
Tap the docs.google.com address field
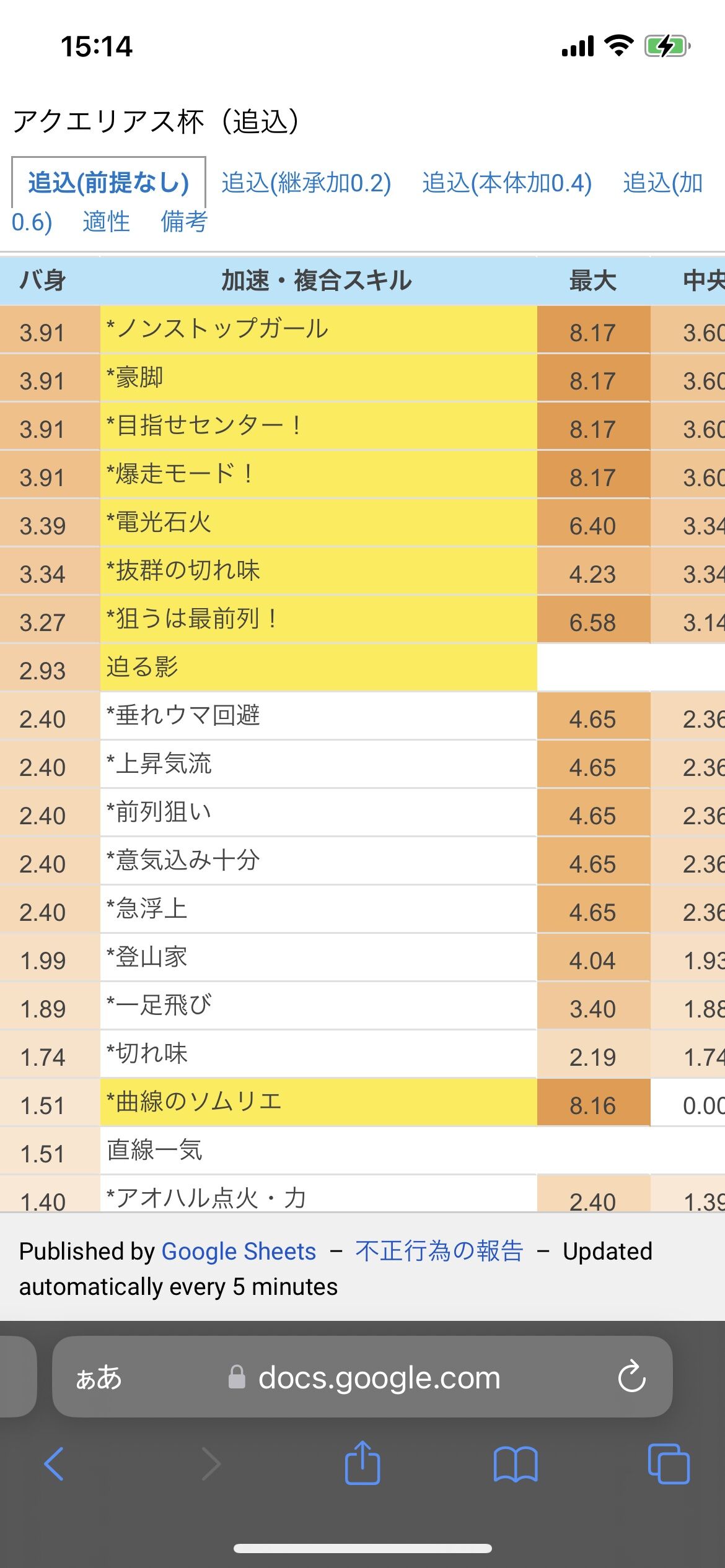tap(379, 1377)
